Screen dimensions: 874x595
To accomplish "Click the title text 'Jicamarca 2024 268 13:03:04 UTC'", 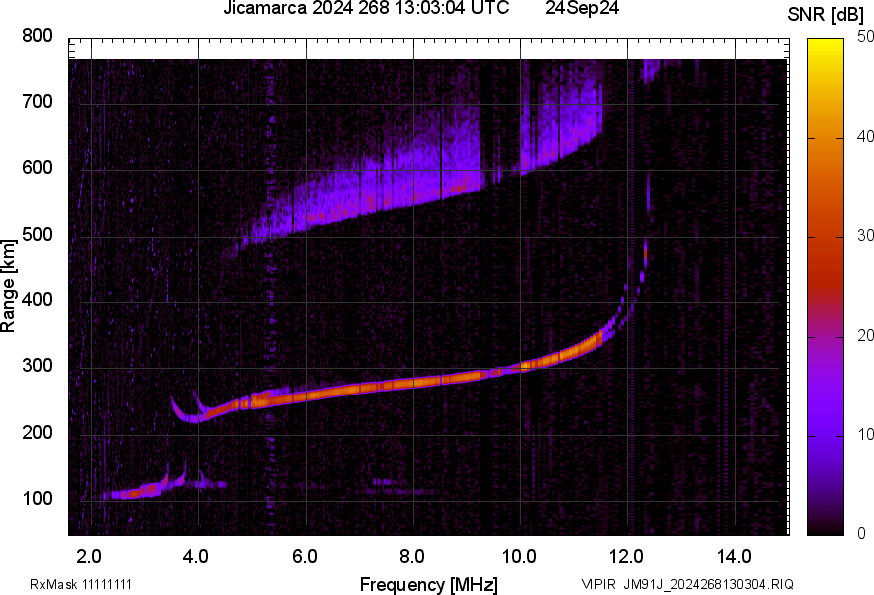I will click(x=366, y=8).
